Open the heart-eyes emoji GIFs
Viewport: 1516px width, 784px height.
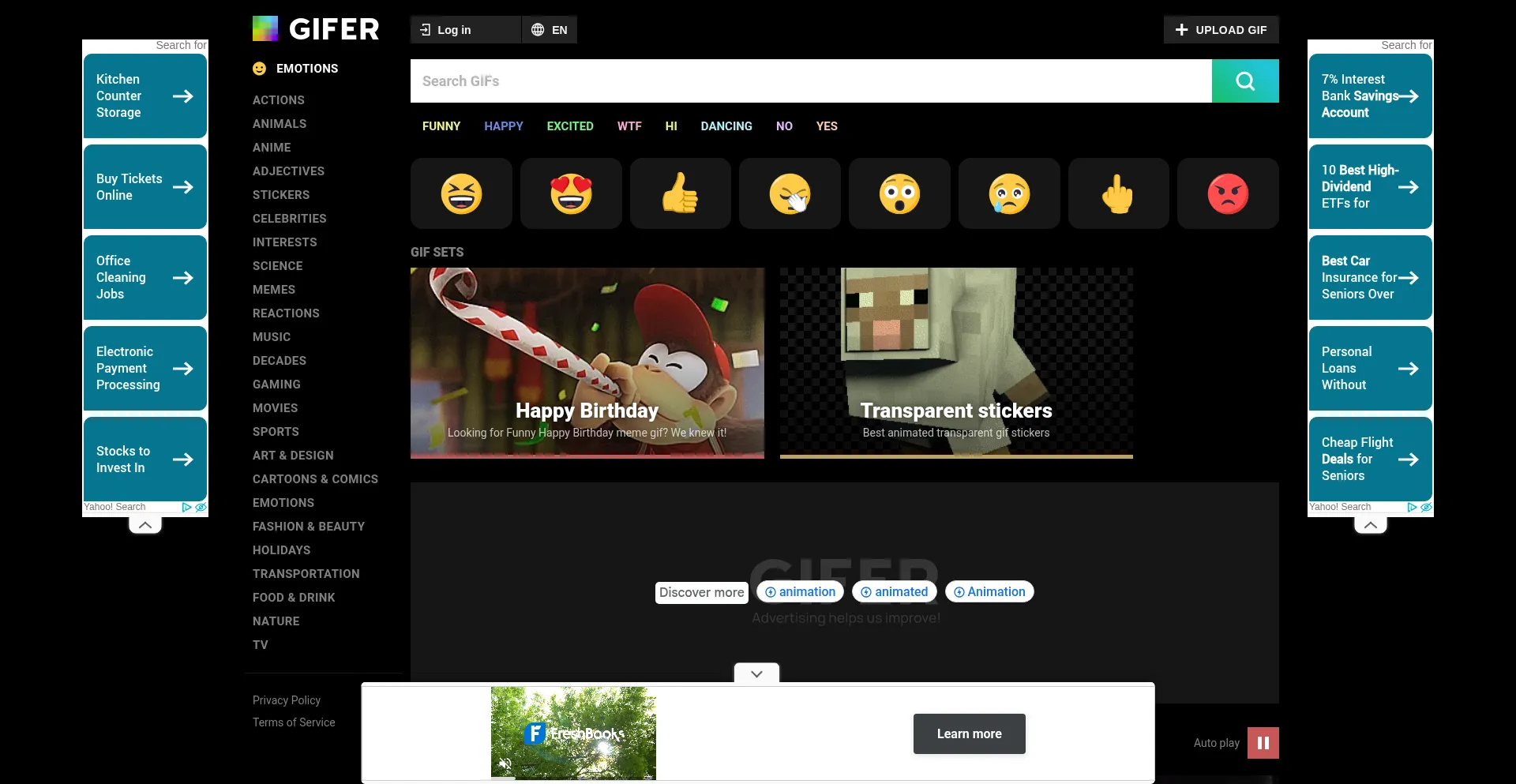pos(570,193)
